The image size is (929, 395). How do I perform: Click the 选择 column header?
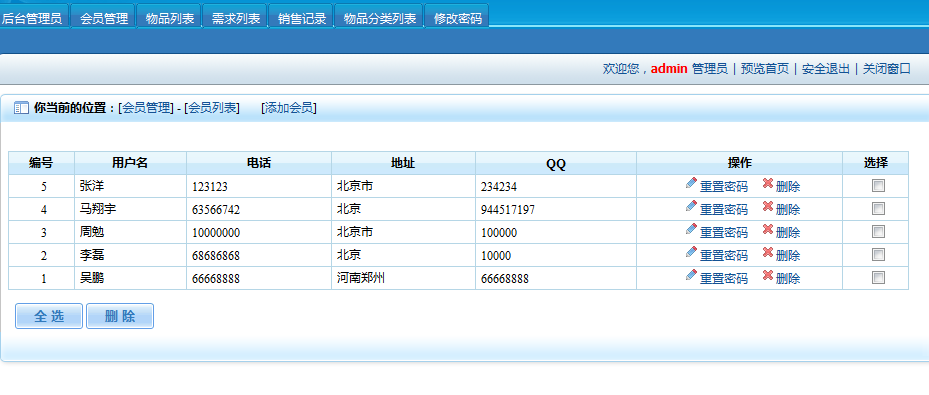point(876,163)
